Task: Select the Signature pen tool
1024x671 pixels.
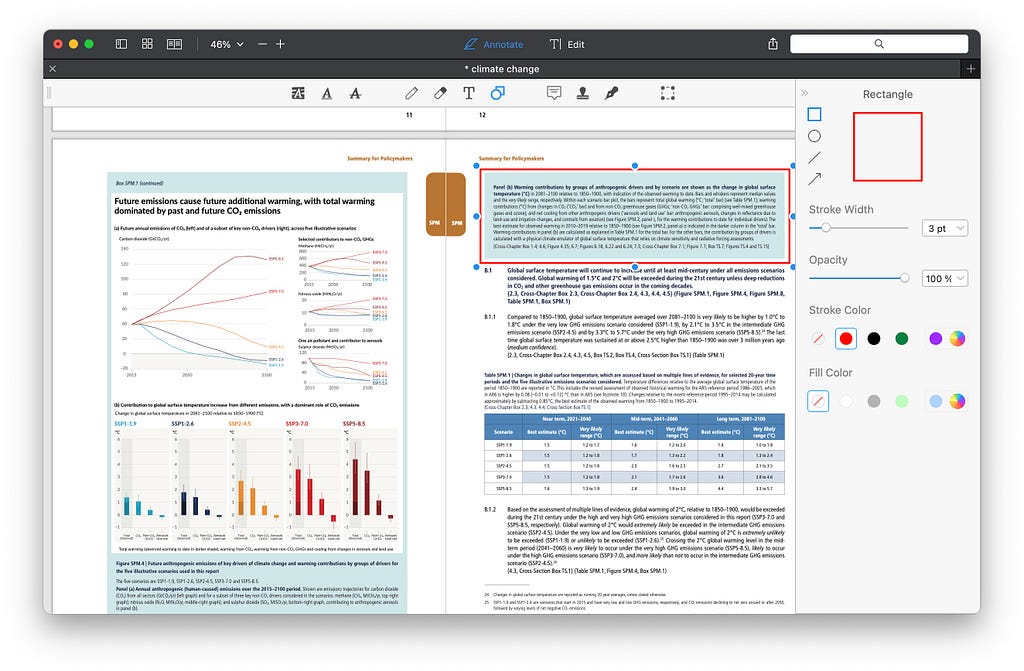Action: pos(611,93)
